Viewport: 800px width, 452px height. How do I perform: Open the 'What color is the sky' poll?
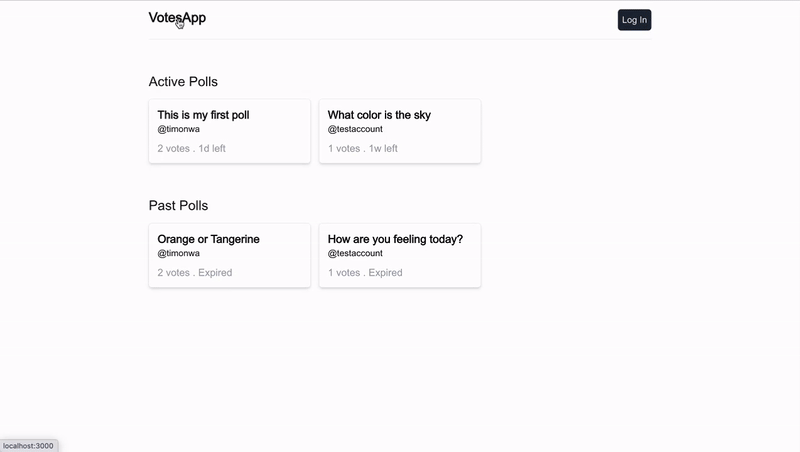[379, 115]
